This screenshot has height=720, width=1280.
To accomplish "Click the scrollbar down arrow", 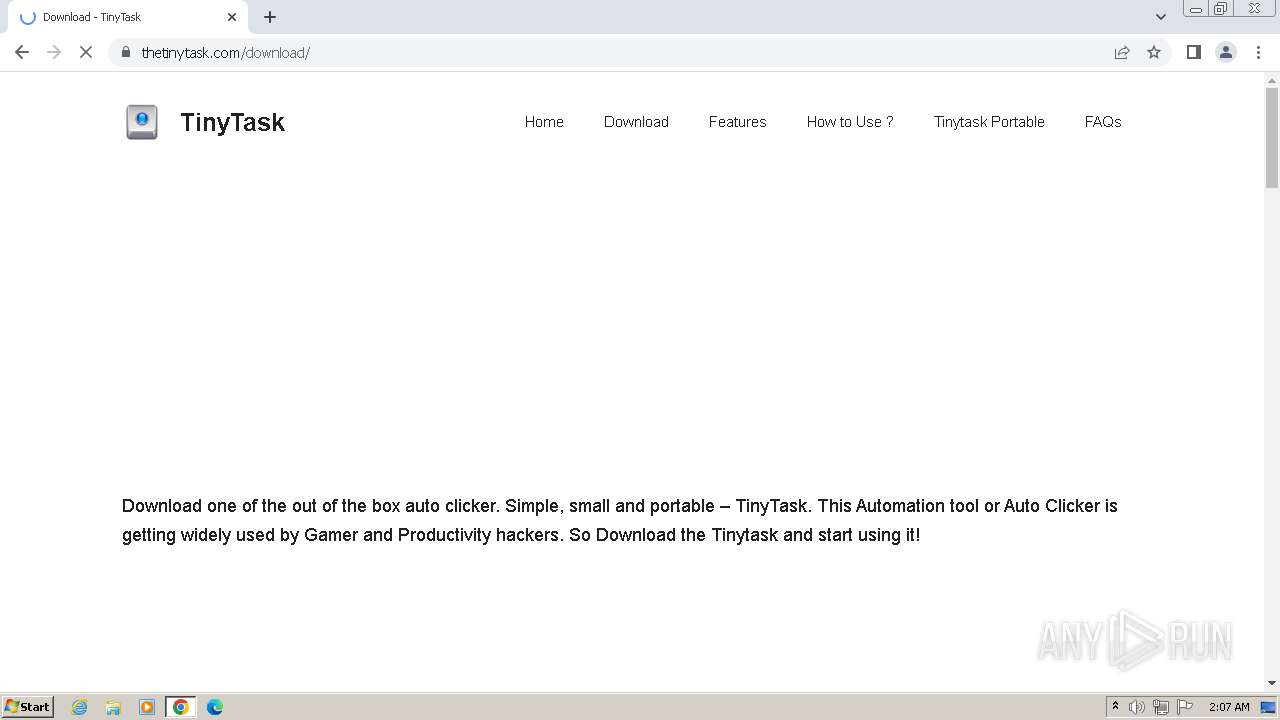I will (x=1272, y=683).
